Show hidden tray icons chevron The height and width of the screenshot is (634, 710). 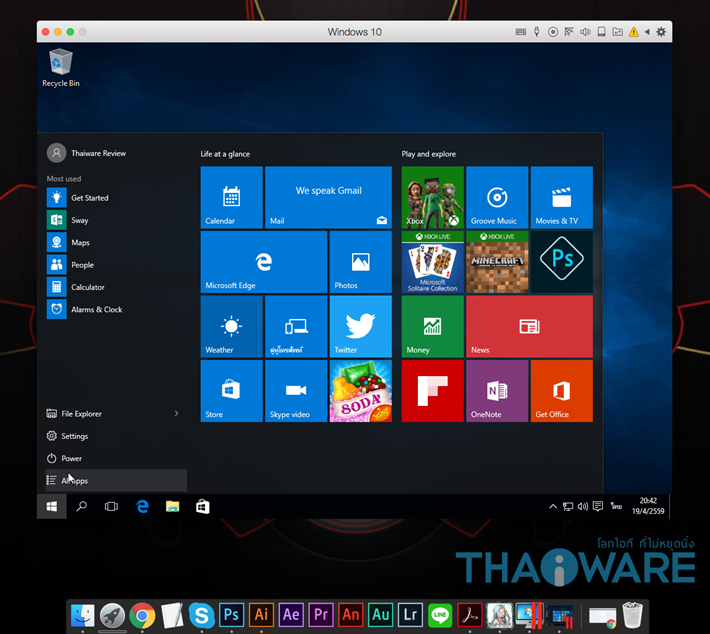553,506
